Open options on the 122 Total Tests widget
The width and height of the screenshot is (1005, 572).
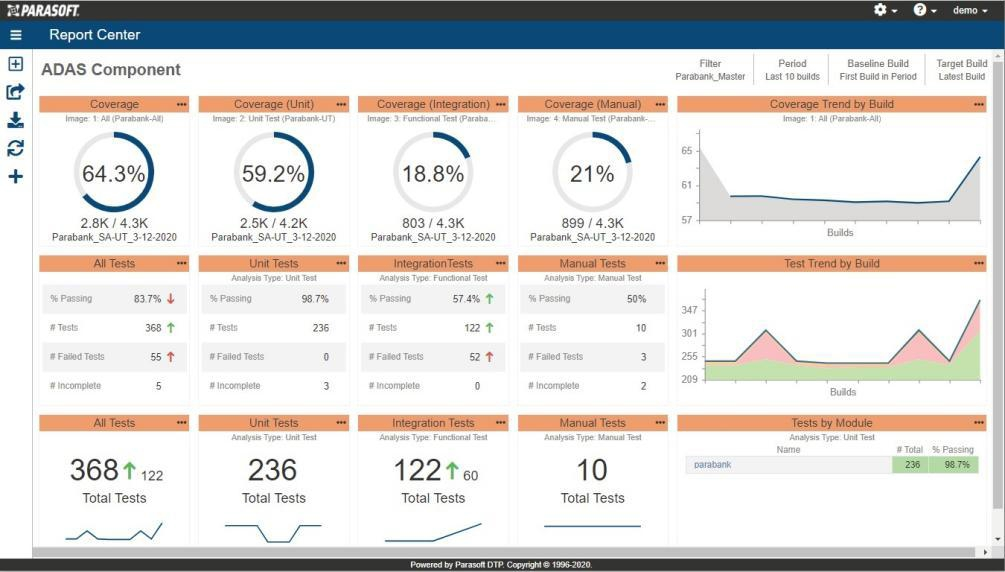click(x=501, y=423)
